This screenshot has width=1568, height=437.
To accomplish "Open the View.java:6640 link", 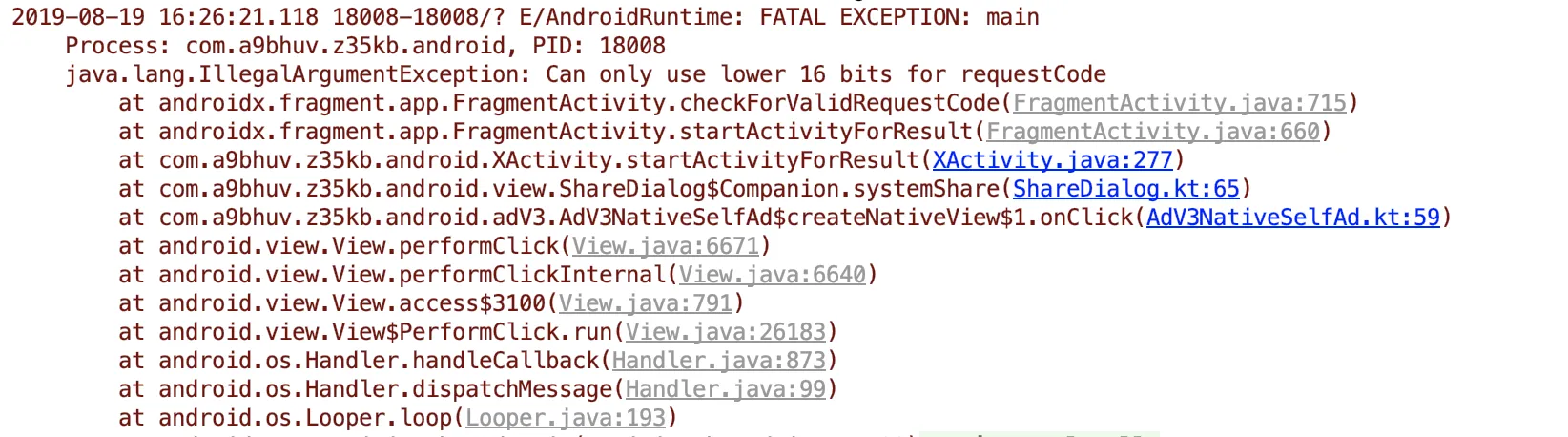I will coord(772,275).
